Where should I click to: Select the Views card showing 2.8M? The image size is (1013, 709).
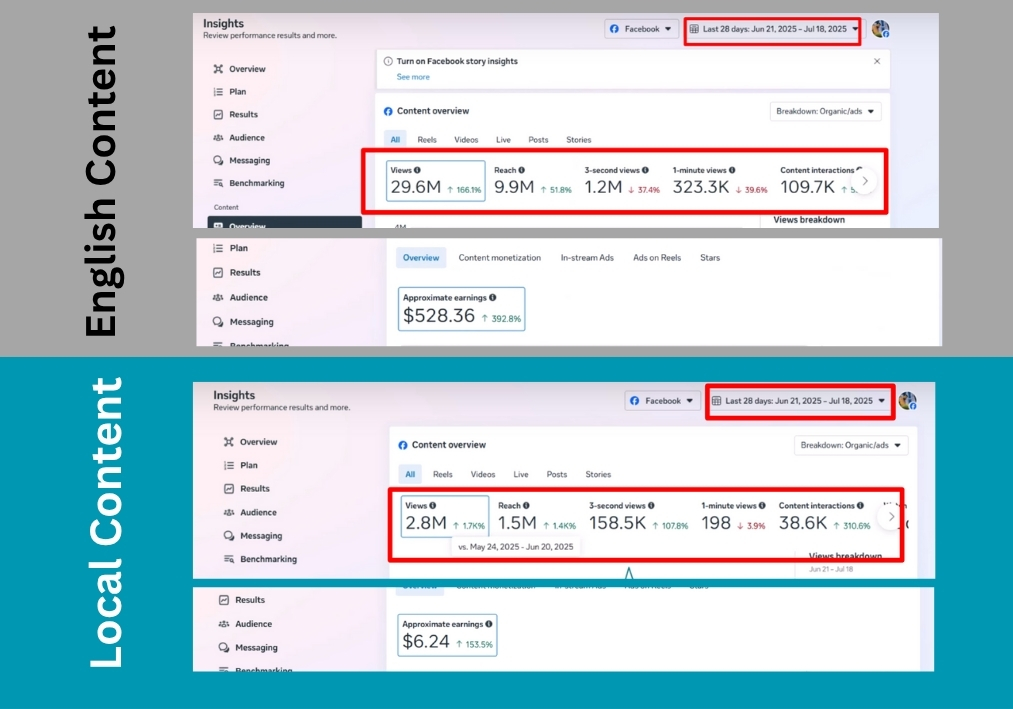coord(444,516)
